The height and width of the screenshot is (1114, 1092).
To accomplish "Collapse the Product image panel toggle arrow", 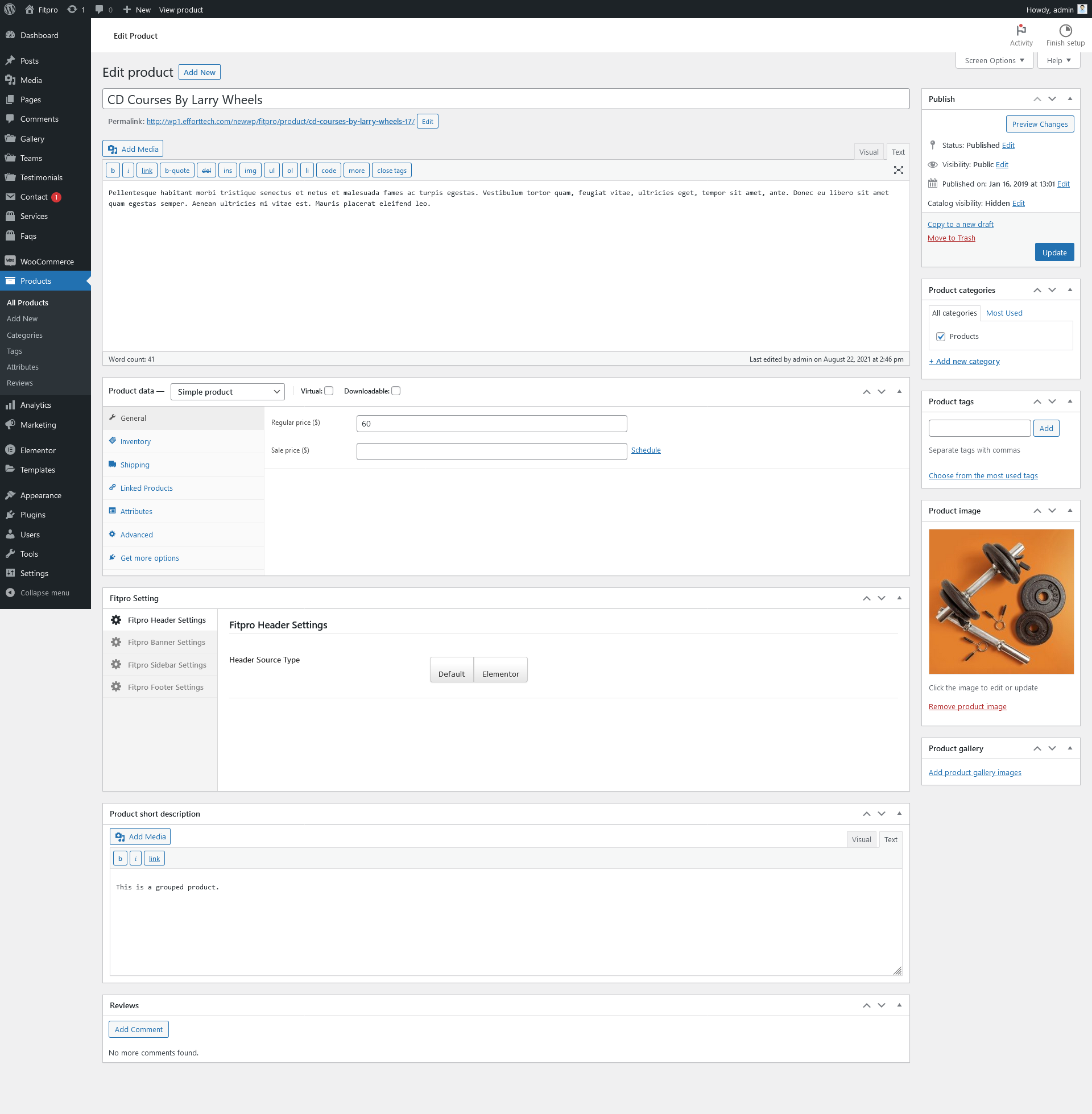I will (x=1070, y=510).
